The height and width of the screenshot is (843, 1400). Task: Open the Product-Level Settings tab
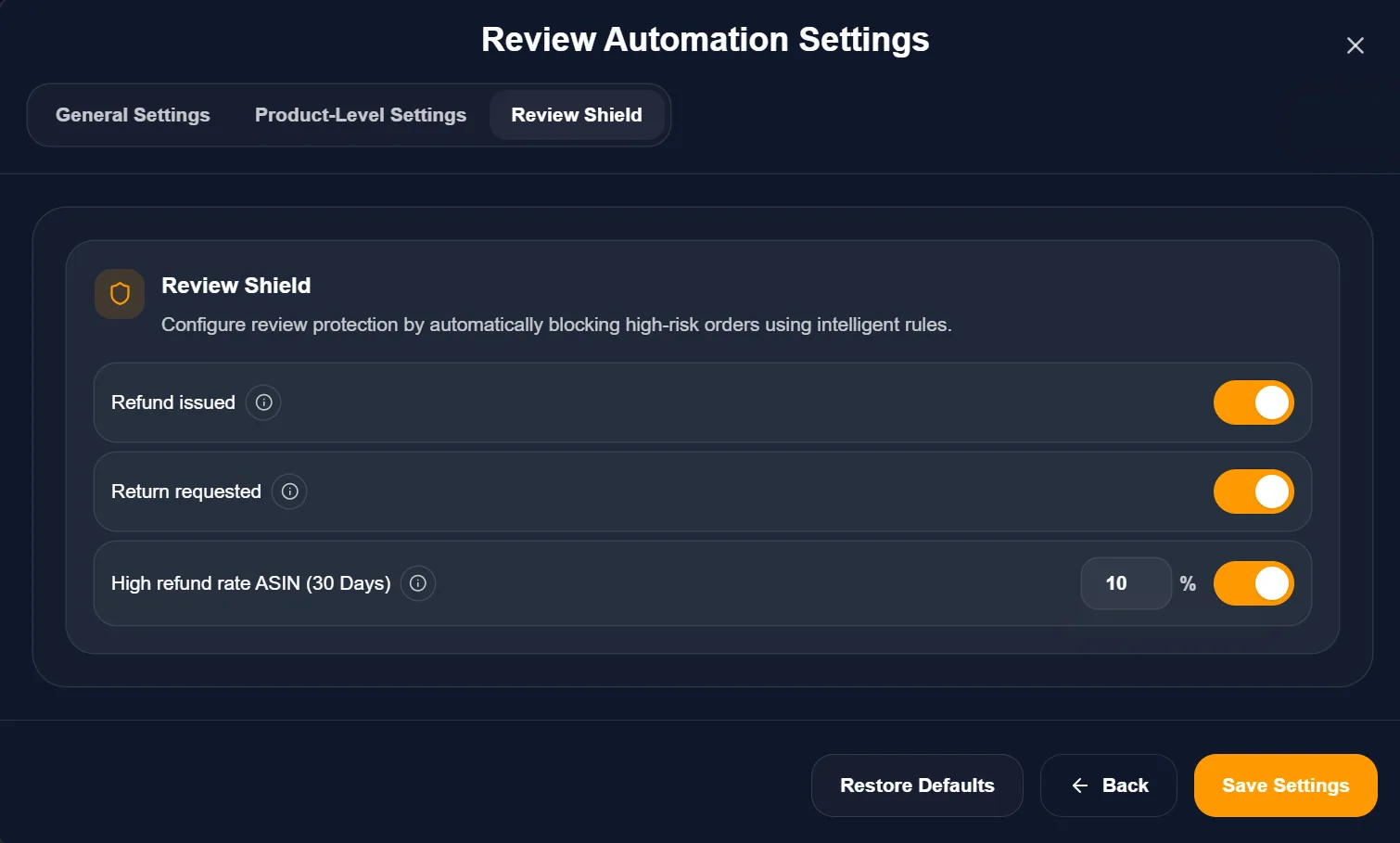click(361, 115)
